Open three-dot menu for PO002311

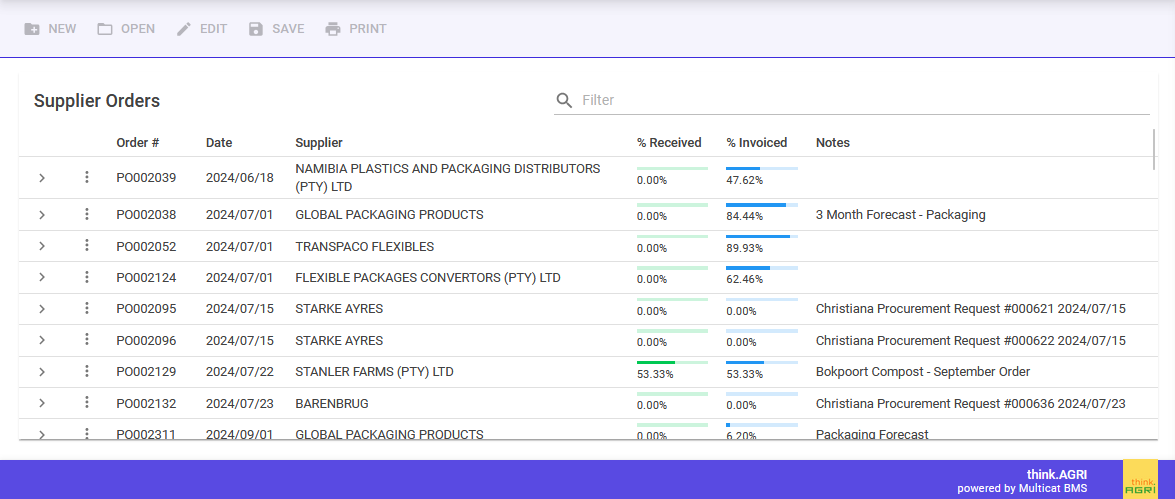87,433
